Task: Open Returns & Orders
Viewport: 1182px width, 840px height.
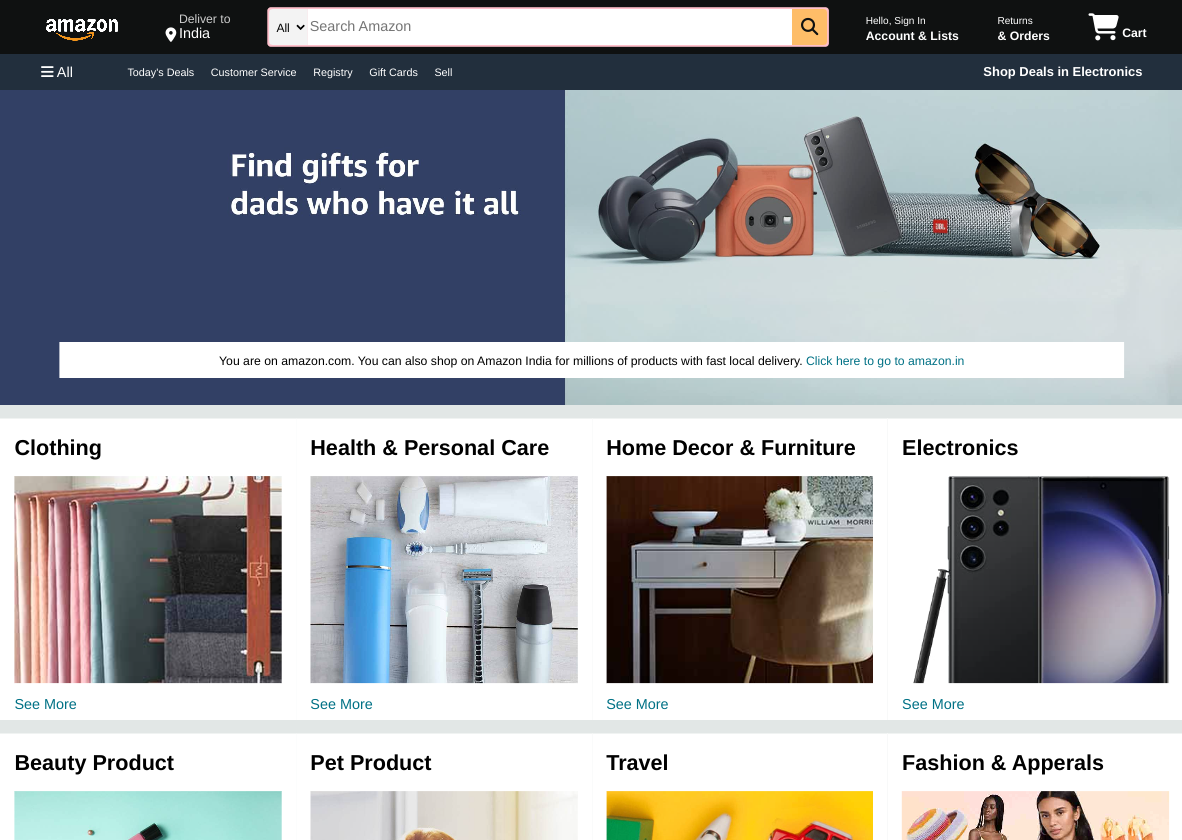Action: pos(1023,29)
